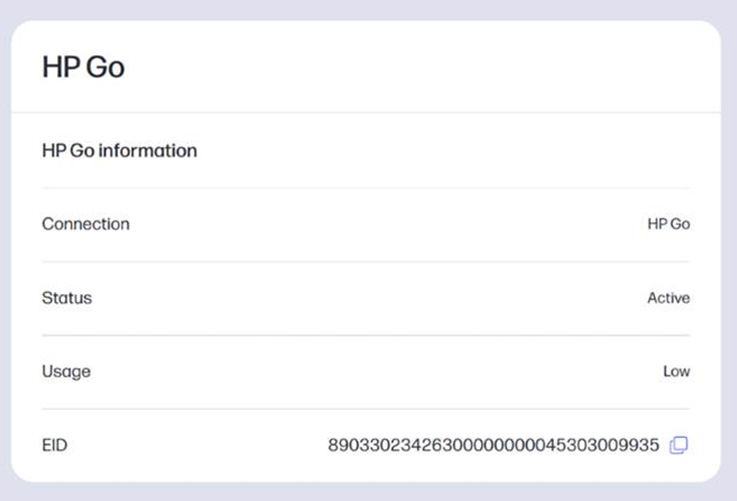Click the Status row label
Screen dimensions: 737x501
pyautogui.click(x=66, y=298)
